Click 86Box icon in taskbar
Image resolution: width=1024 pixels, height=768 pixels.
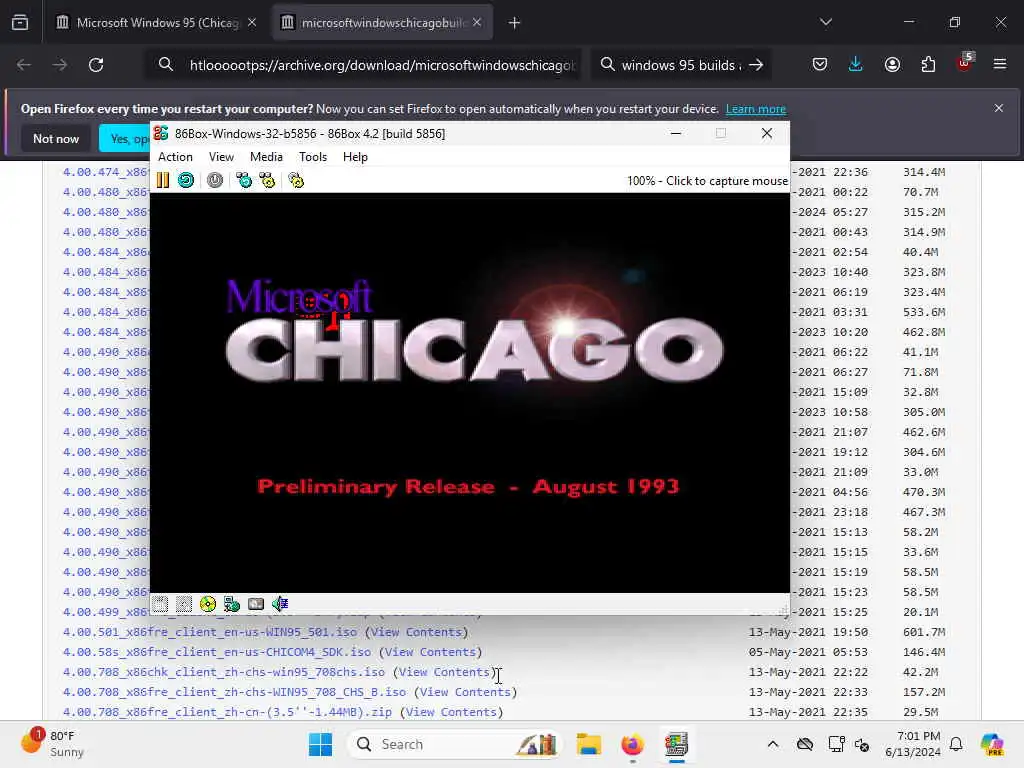(677, 744)
